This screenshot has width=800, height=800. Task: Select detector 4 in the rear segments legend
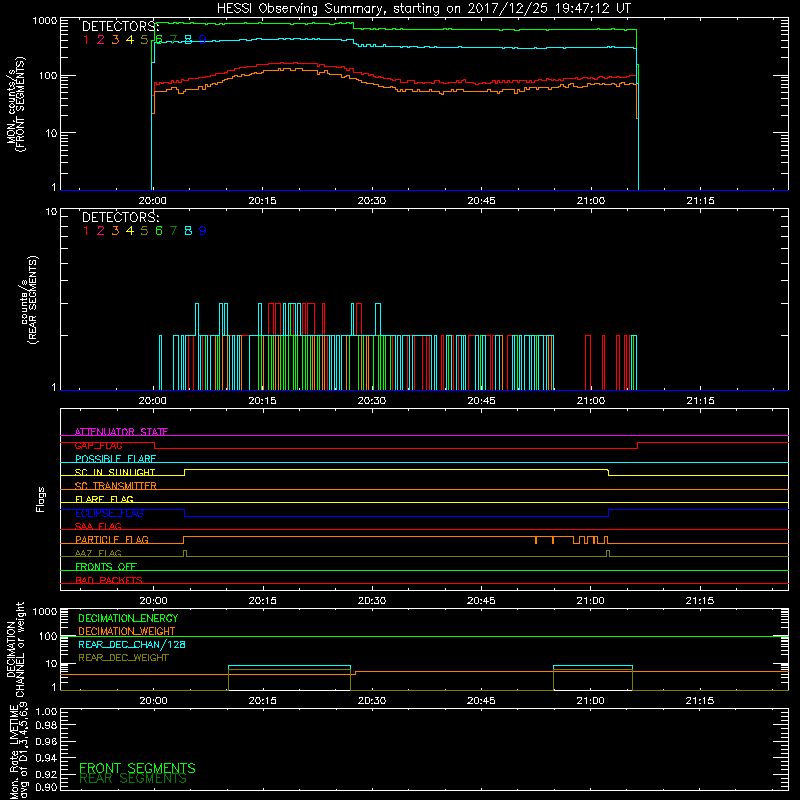(130, 231)
